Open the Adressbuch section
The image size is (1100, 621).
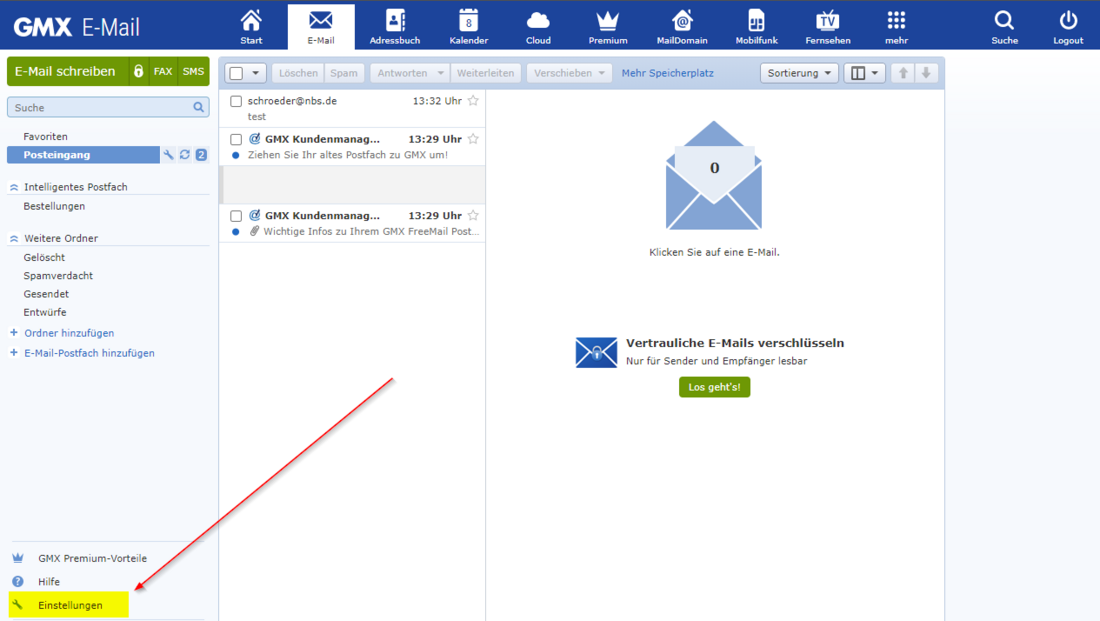[x=395, y=27]
